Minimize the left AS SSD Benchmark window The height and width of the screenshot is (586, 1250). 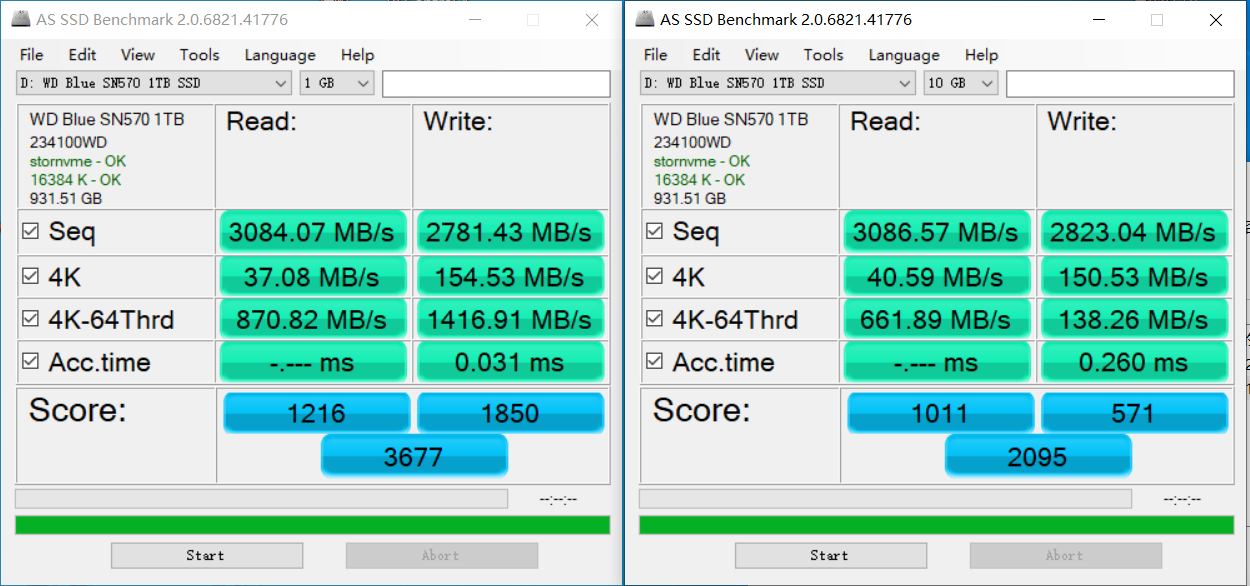[476, 20]
